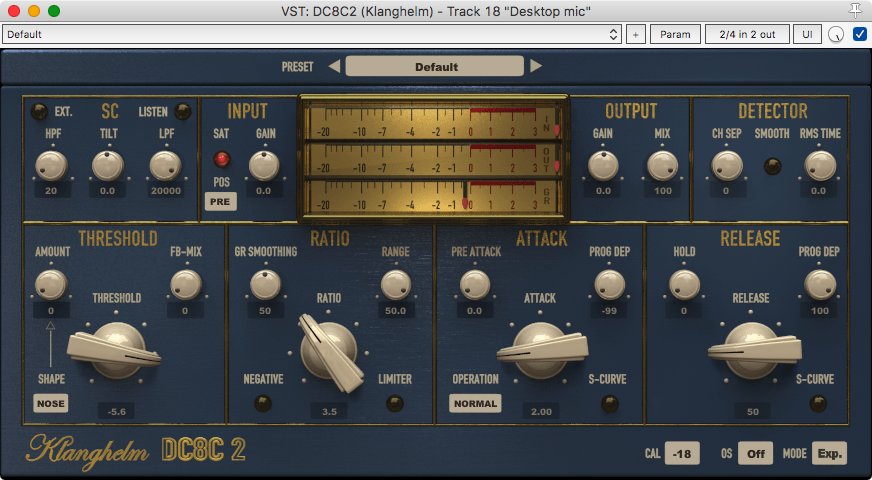Open the CAL -18 selector
The width and height of the screenshot is (872, 480).
682,453
